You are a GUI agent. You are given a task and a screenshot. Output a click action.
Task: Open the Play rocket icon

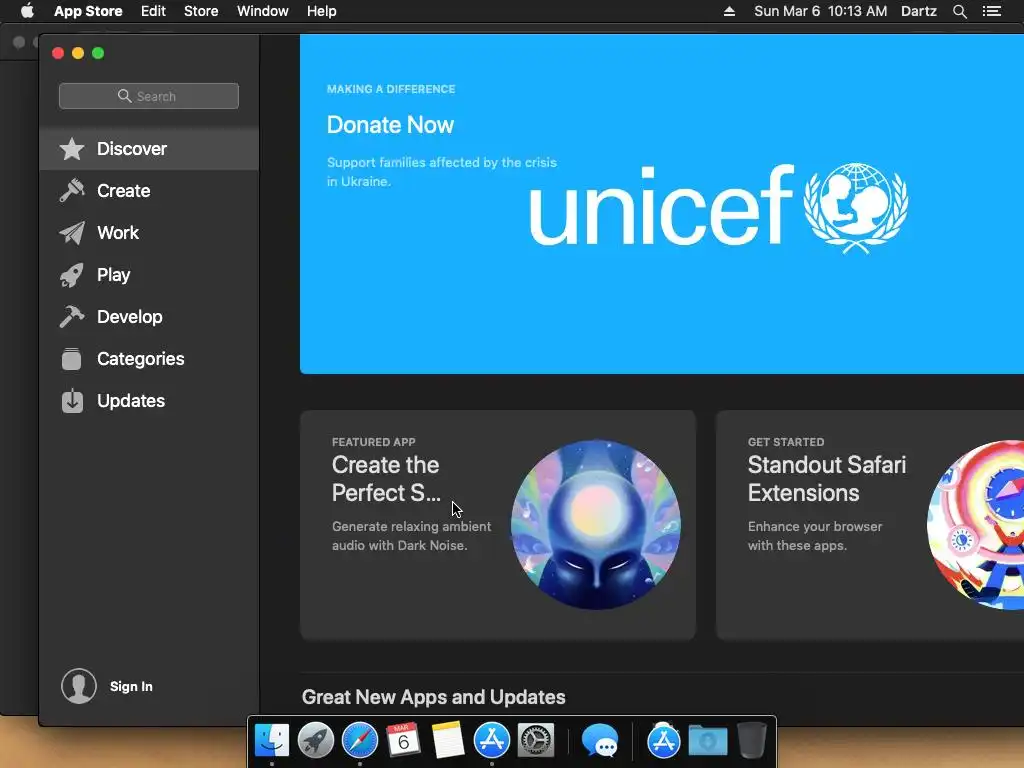72,275
